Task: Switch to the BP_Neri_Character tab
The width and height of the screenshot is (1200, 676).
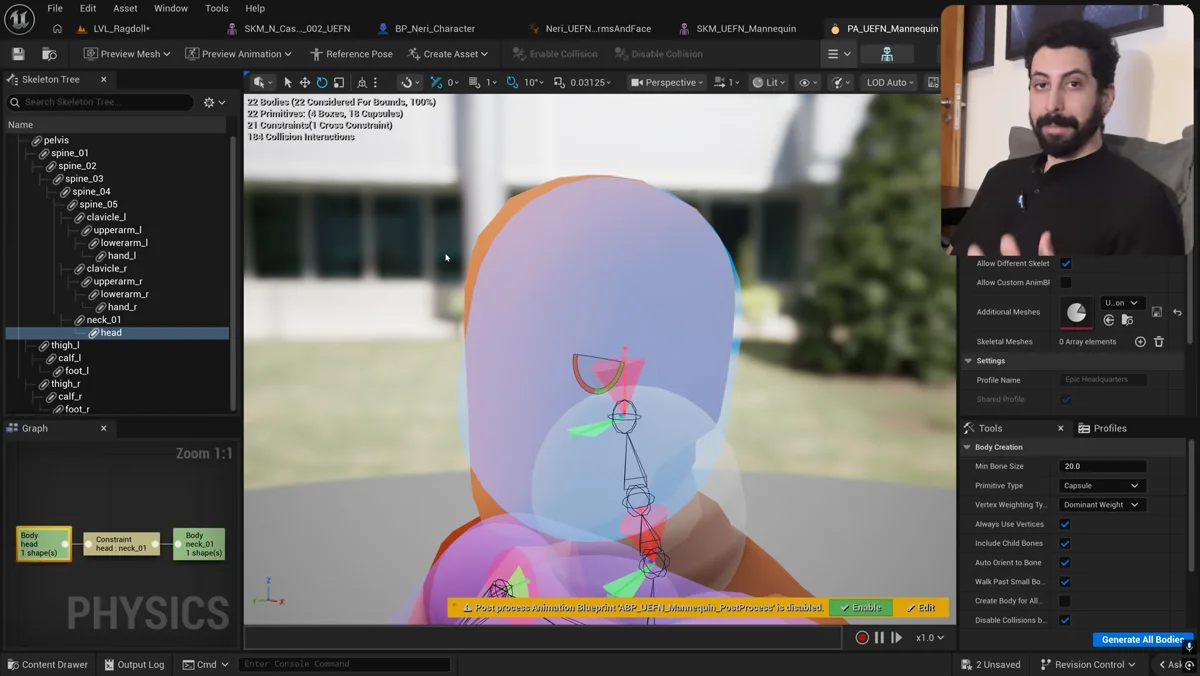Action: click(x=426, y=29)
